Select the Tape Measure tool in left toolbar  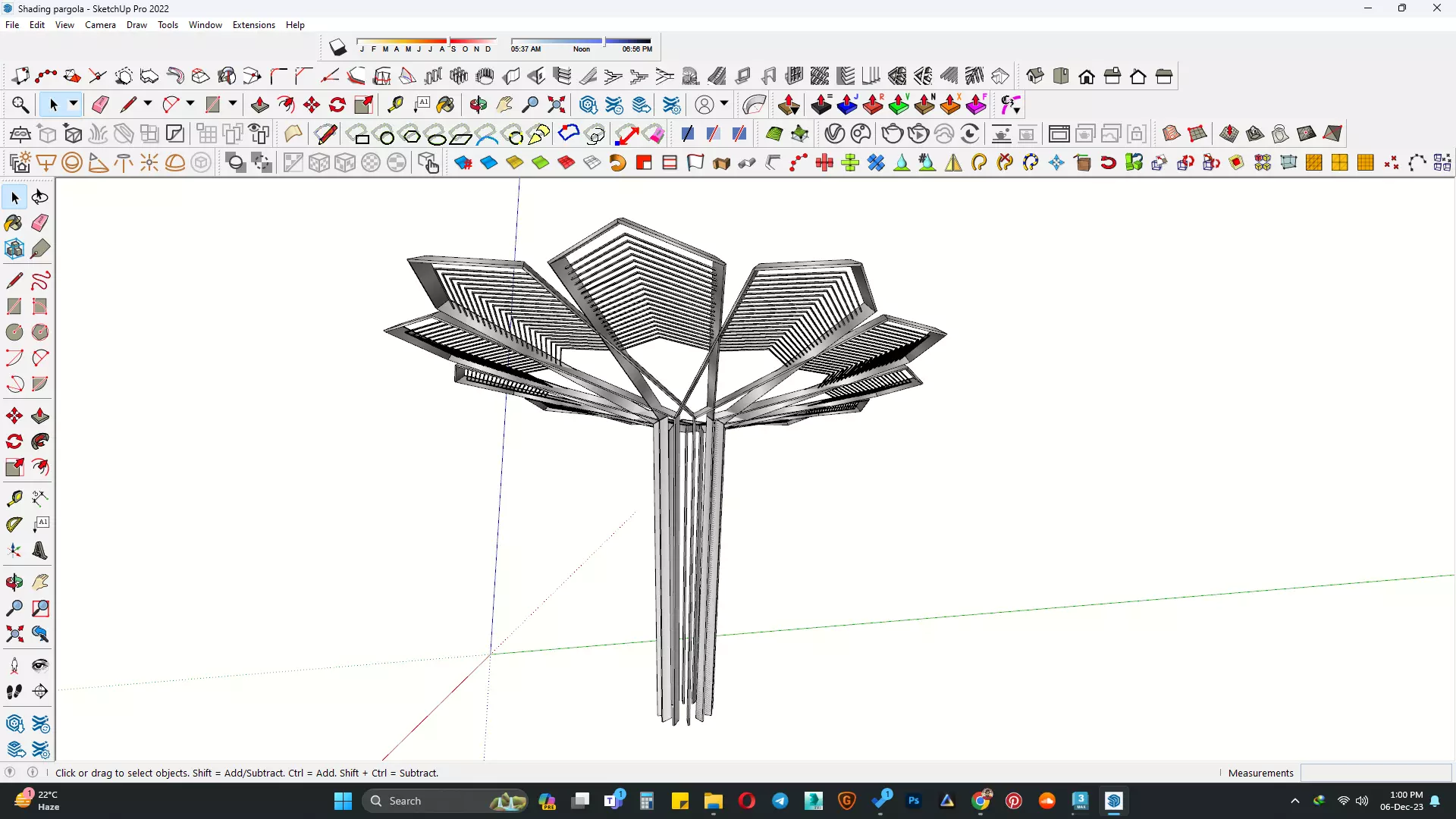(x=14, y=498)
